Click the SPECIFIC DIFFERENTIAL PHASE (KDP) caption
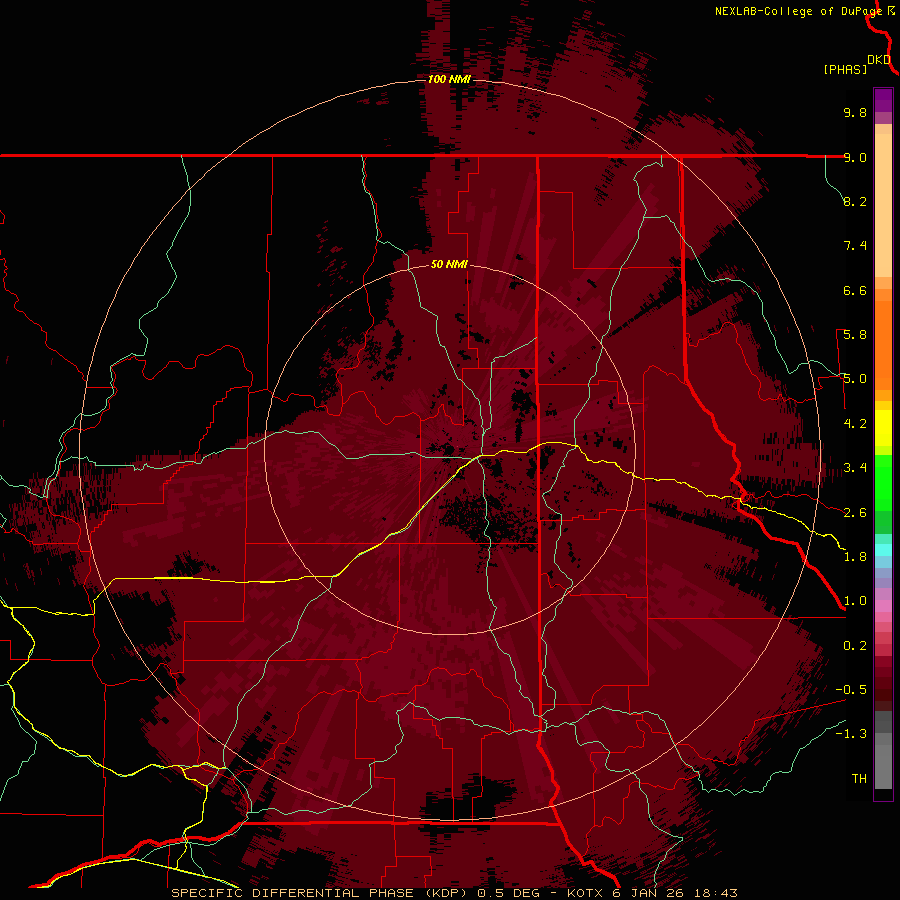900x900 pixels. coord(318,893)
